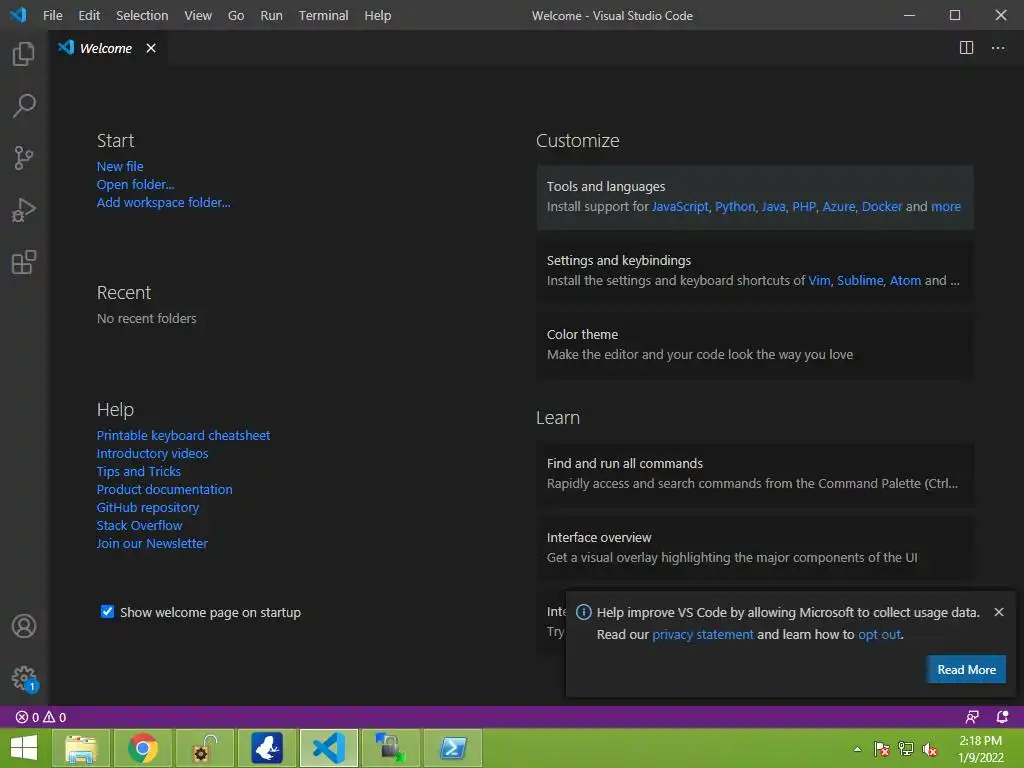Viewport: 1024px width, 768px height.
Task: Open the File menu
Action: pyautogui.click(x=52, y=15)
